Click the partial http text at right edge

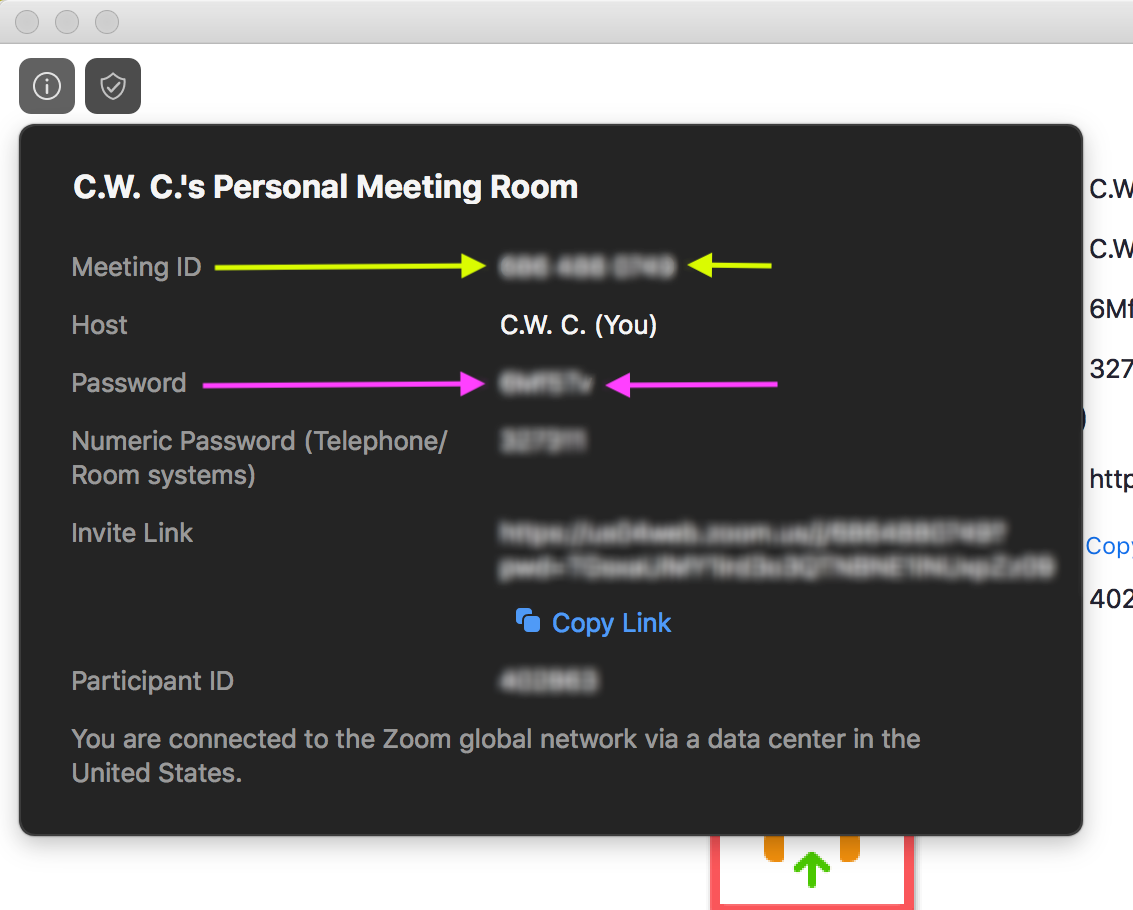tap(1111, 478)
